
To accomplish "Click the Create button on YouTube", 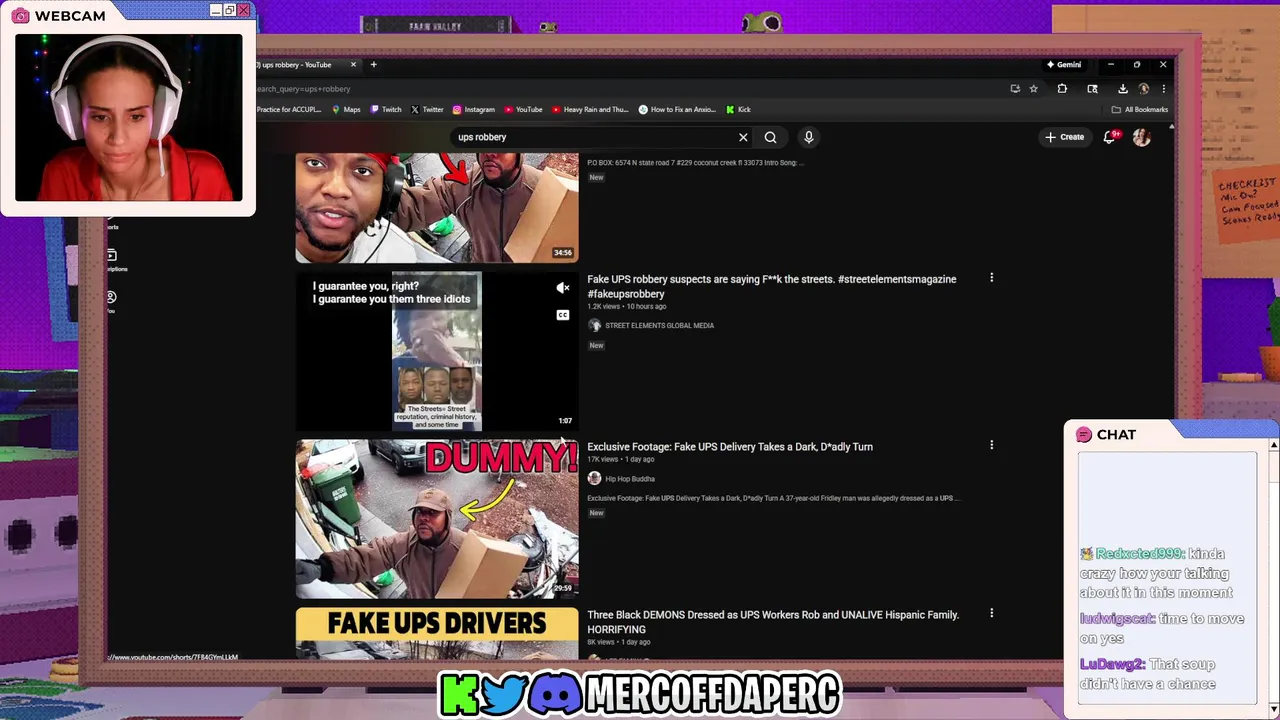I will tap(1064, 137).
